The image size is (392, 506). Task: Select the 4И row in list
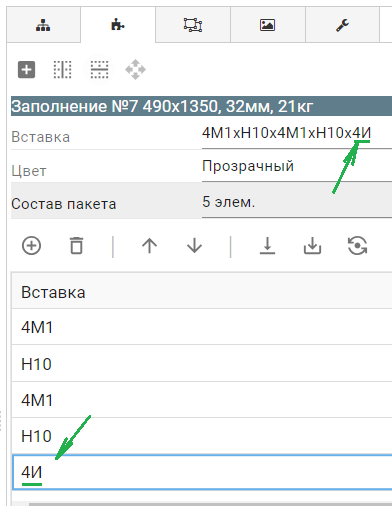202,472
